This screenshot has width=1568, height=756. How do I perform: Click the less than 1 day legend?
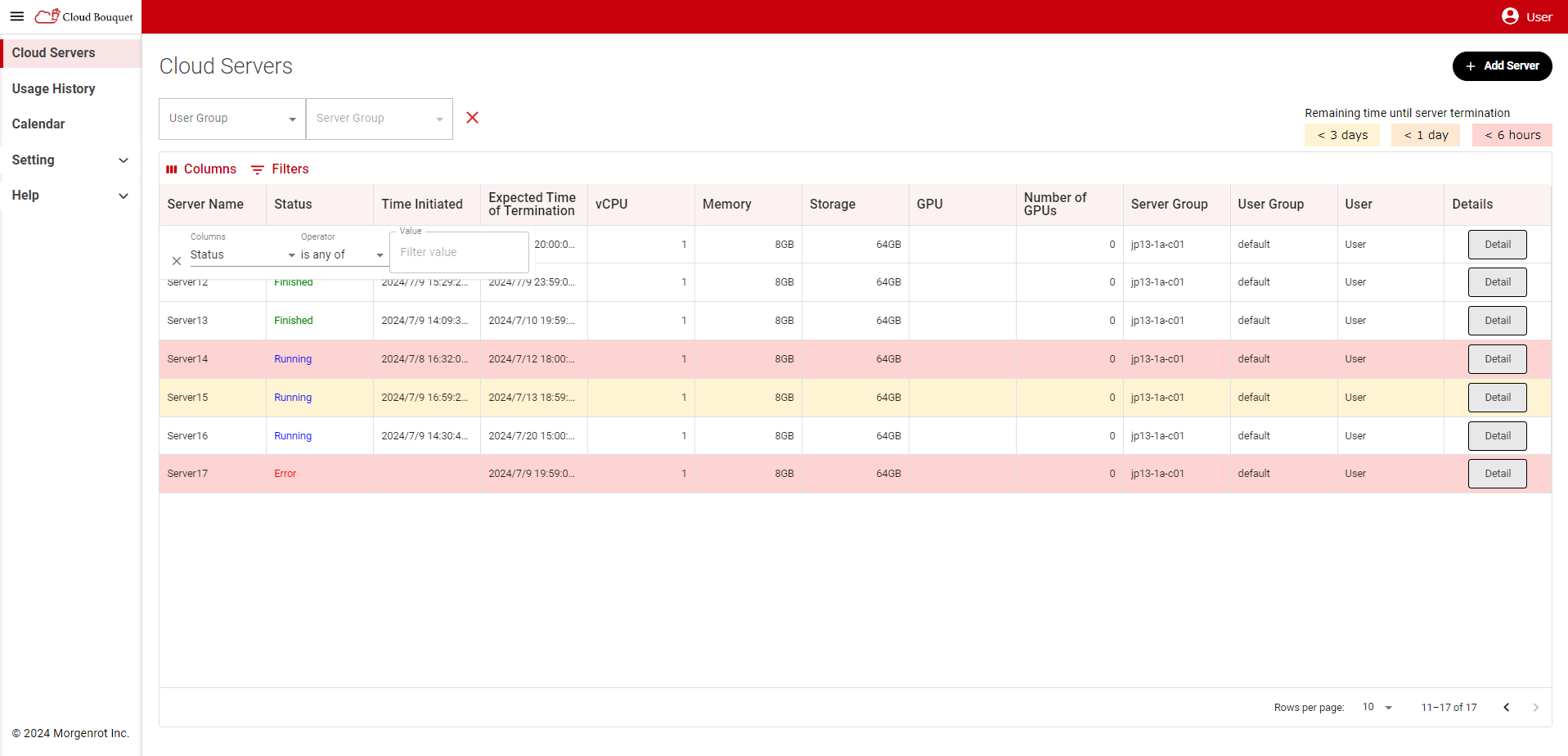click(1426, 135)
